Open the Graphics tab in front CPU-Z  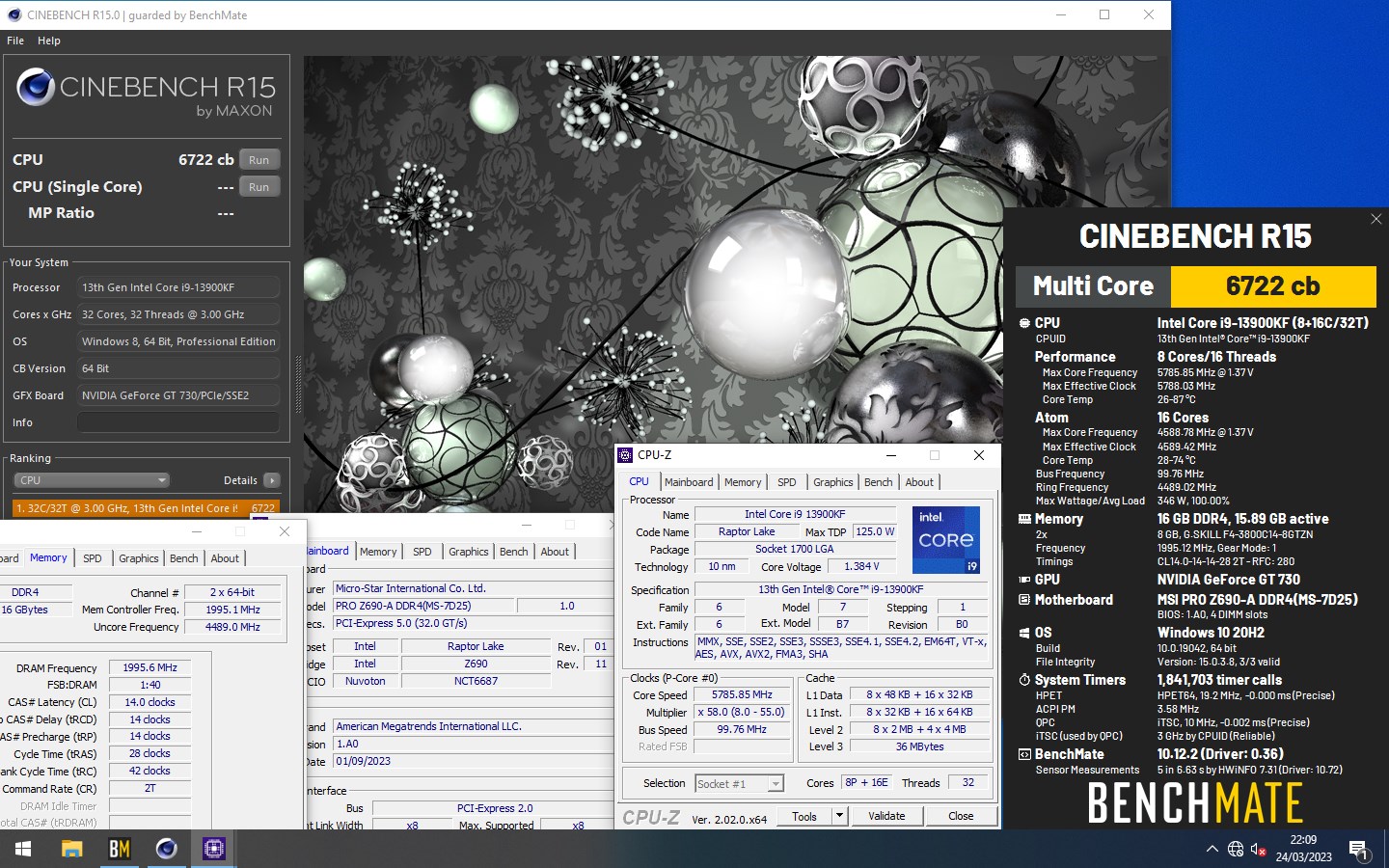pos(833,482)
